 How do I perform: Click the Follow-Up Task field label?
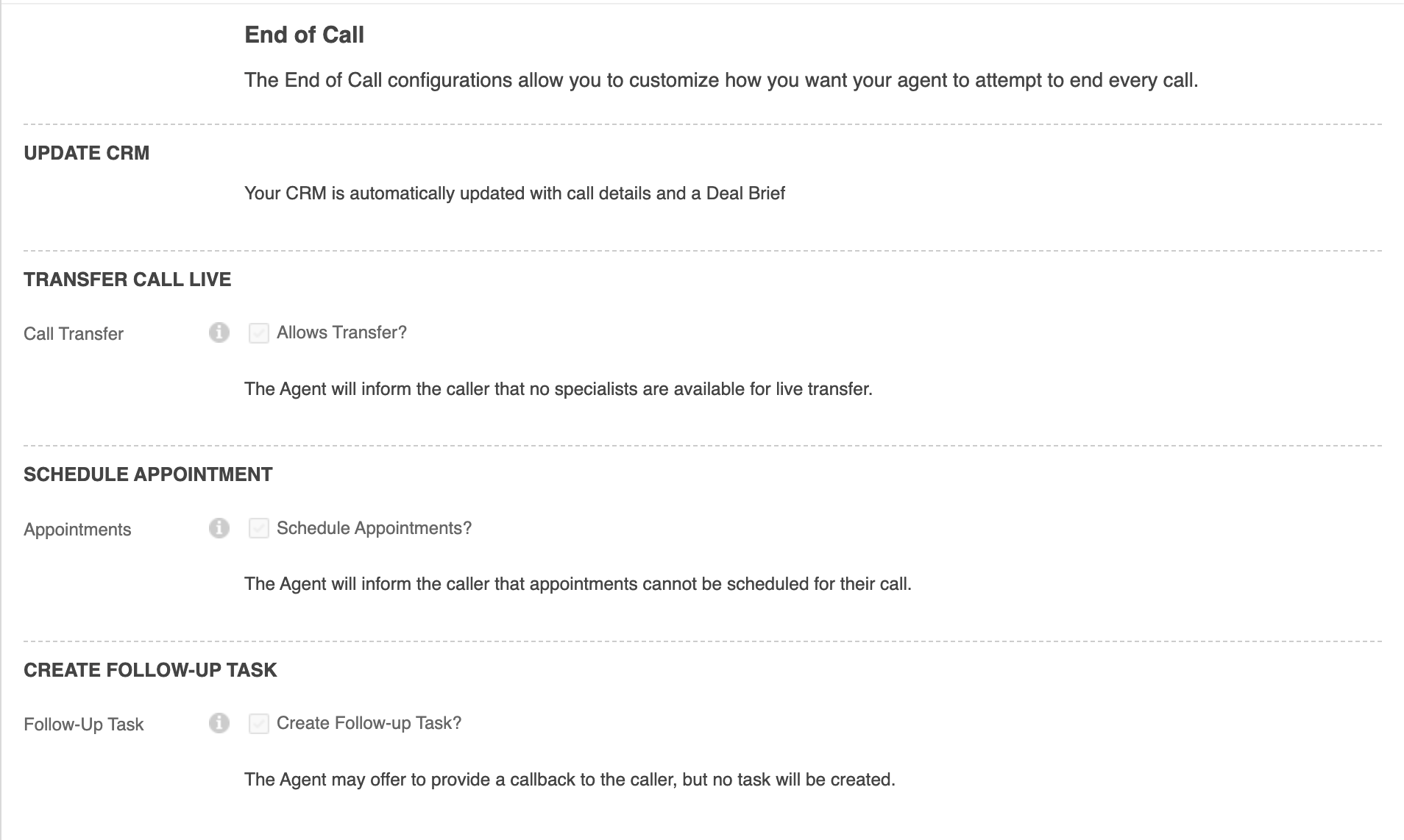[84, 725]
